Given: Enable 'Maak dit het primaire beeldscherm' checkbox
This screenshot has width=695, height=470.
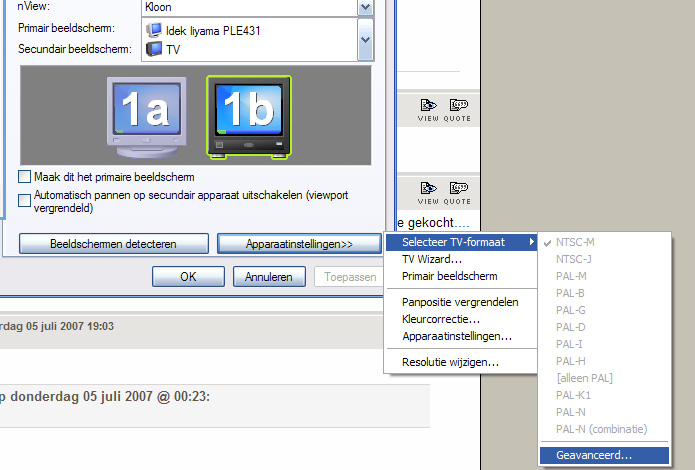Looking at the screenshot, I should click(24, 176).
